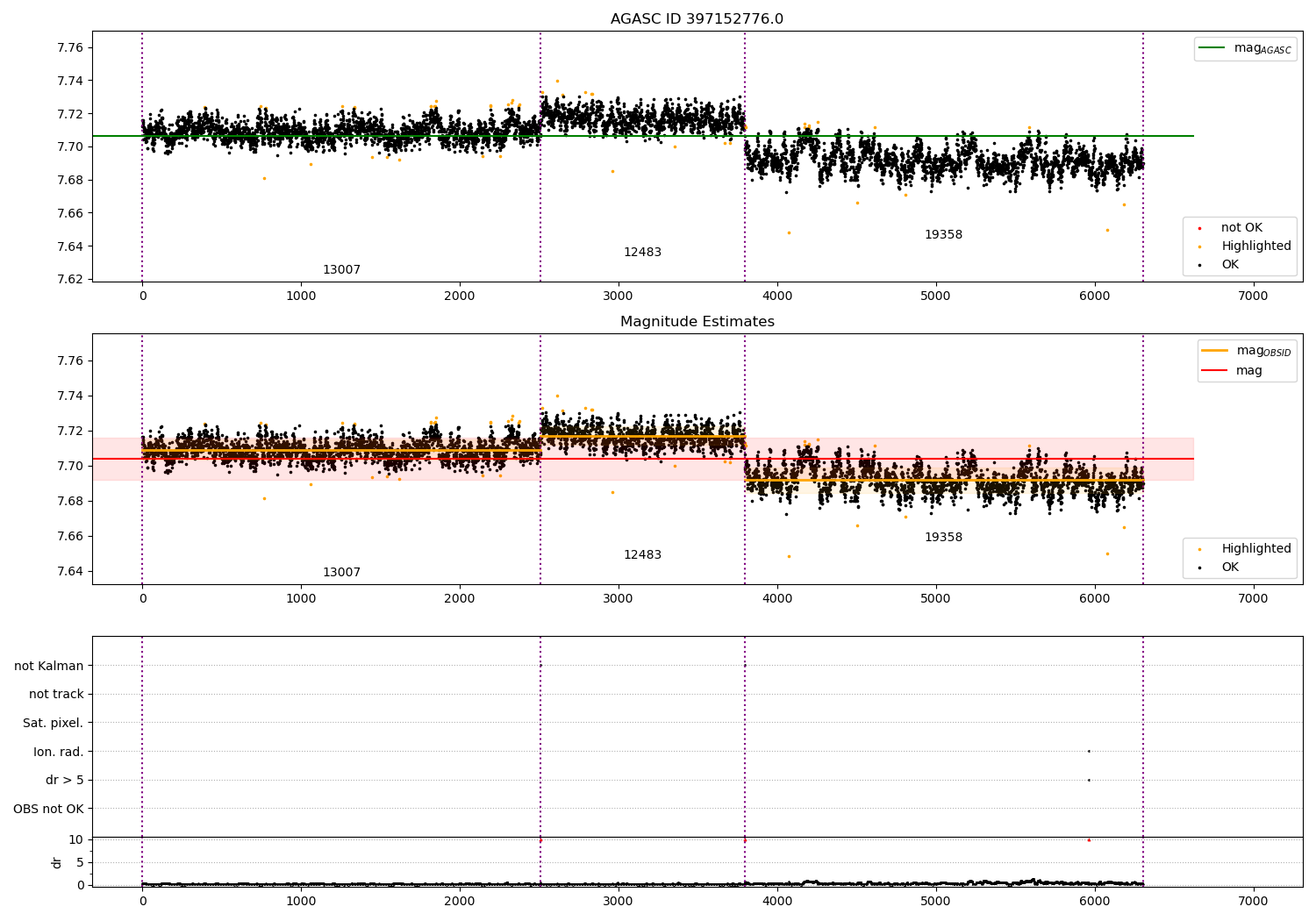Click middle plot y-axis tick '7.70'
The width and height of the screenshot is (1316, 921).
(70, 466)
